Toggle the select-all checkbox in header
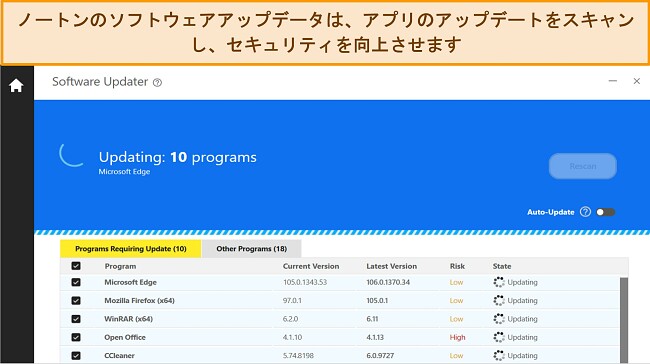This screenshot has width=650, height=364. click(x=76, y=266)
